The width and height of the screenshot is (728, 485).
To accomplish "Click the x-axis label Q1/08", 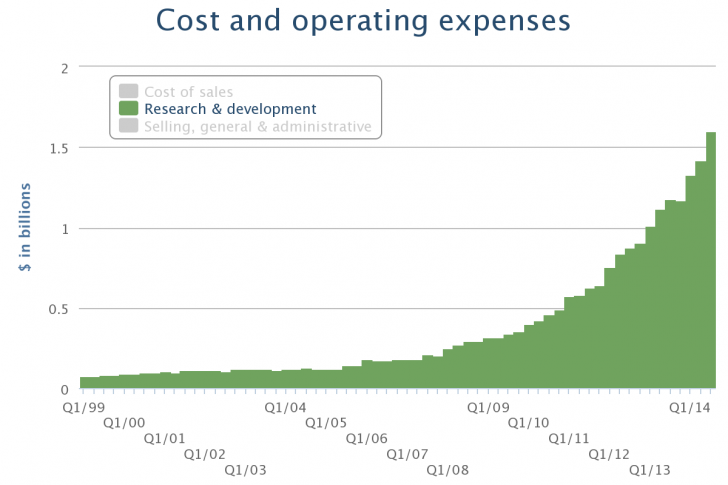I will 448,470.
